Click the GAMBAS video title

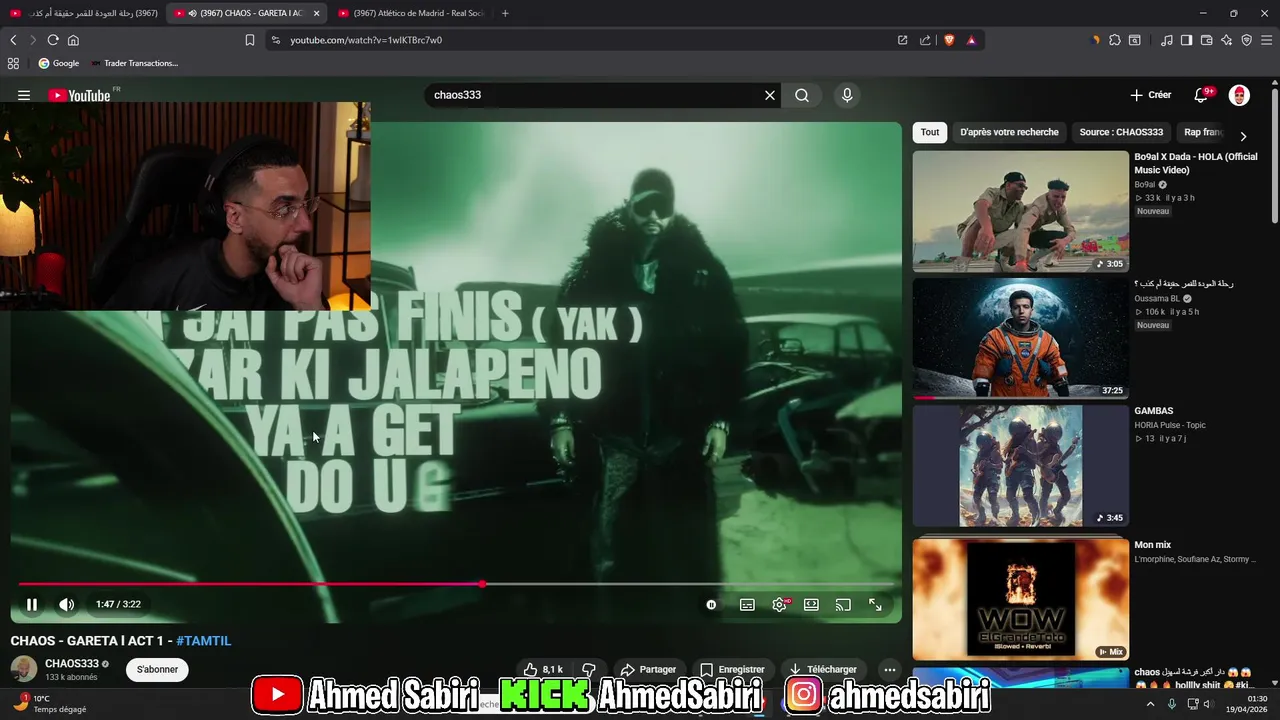click(1153, 411)
